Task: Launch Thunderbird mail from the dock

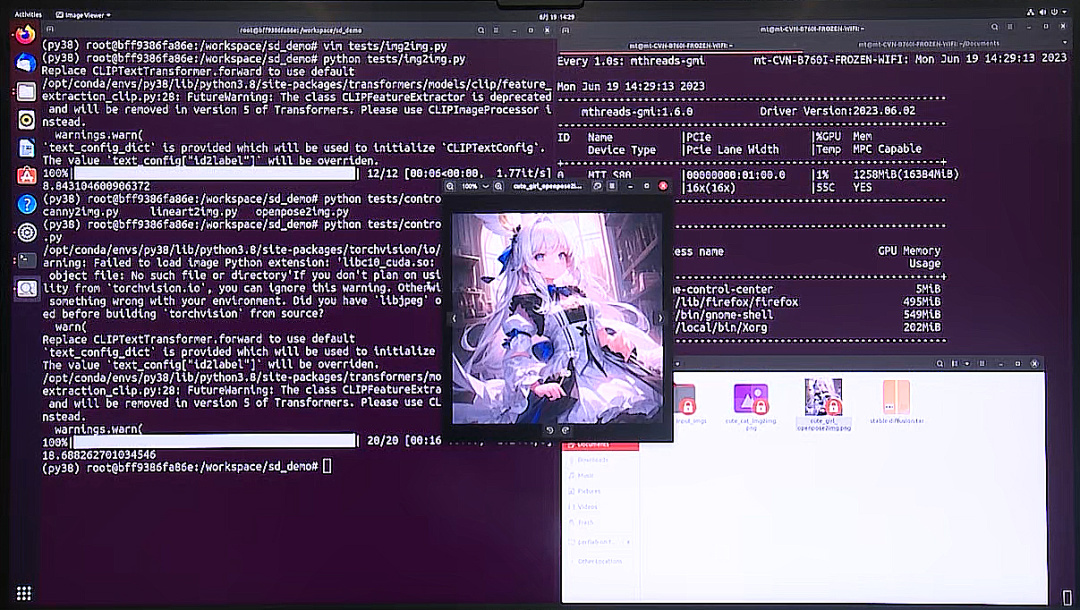Action: pyautogui.click(x=26, y=62)
